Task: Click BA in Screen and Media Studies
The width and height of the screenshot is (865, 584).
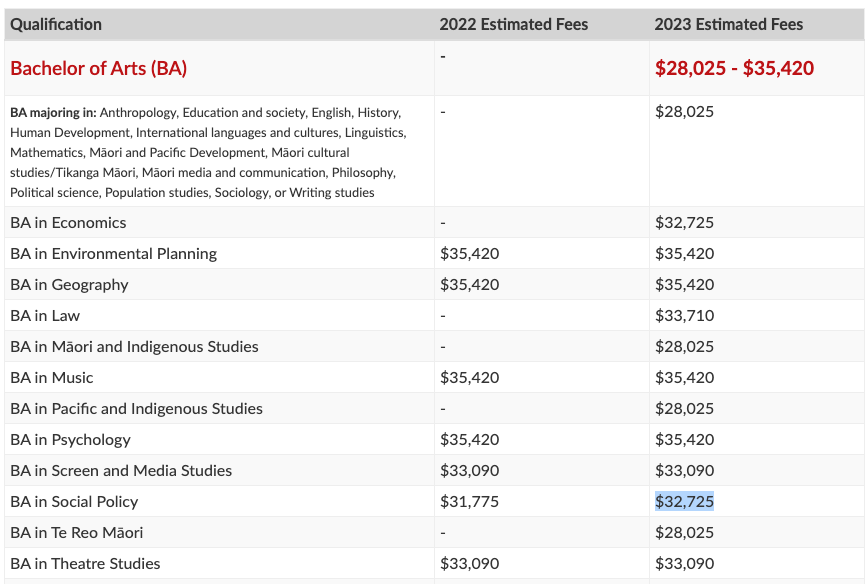Action: coord(121,470)
